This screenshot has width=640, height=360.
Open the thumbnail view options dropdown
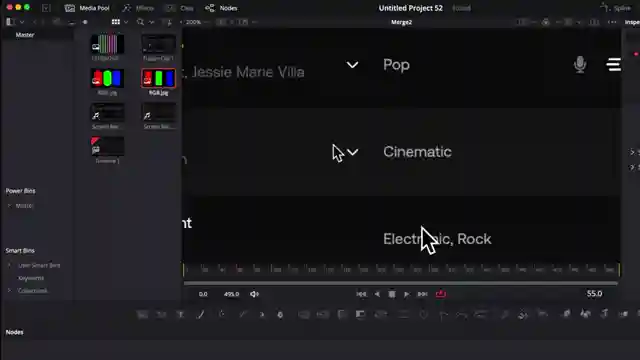[x=126, y=22]
